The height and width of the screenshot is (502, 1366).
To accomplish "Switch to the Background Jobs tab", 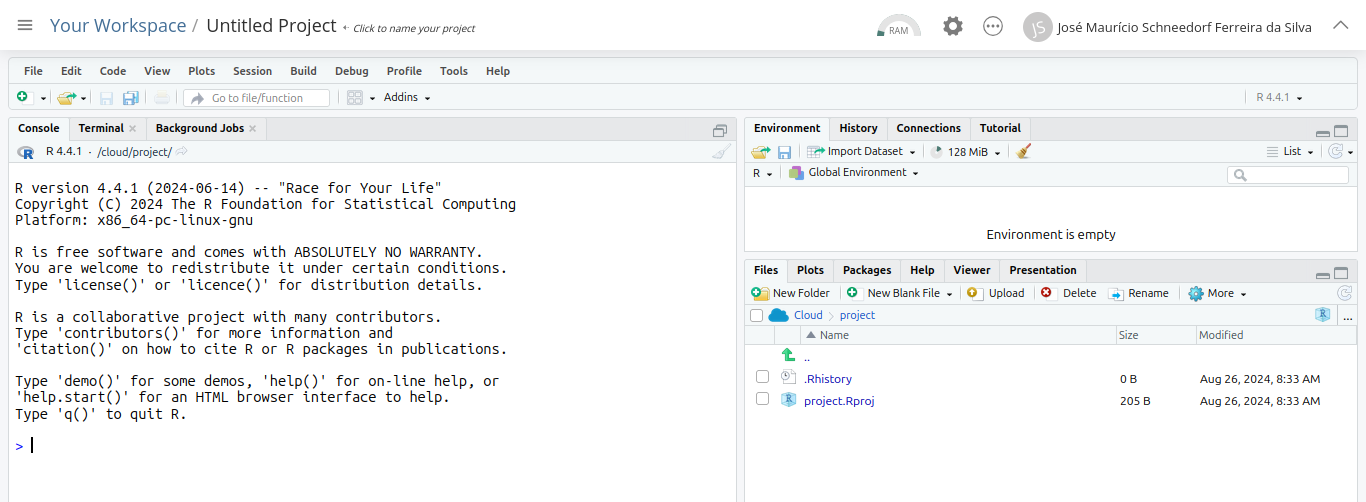I will pyautogui.click(x=199, y=128).
